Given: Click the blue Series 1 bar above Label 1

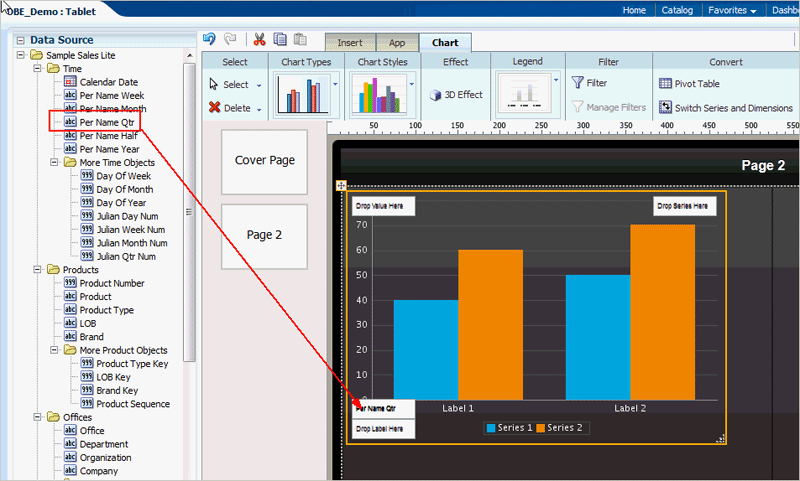Looking at the screenshot, I should click(x=426, y=350).
